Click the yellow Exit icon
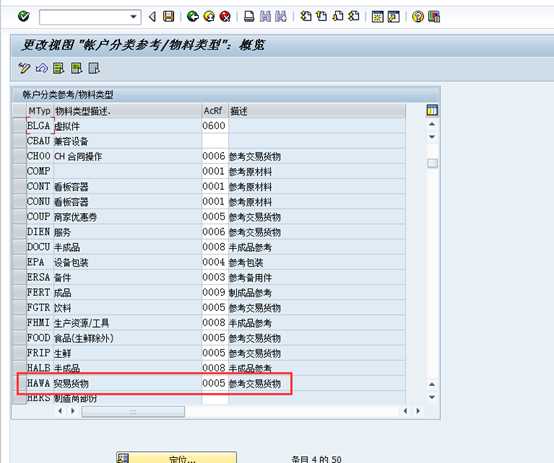Image resolution: width=554 pixels, height=463 pixels. (x=209, y=16)
